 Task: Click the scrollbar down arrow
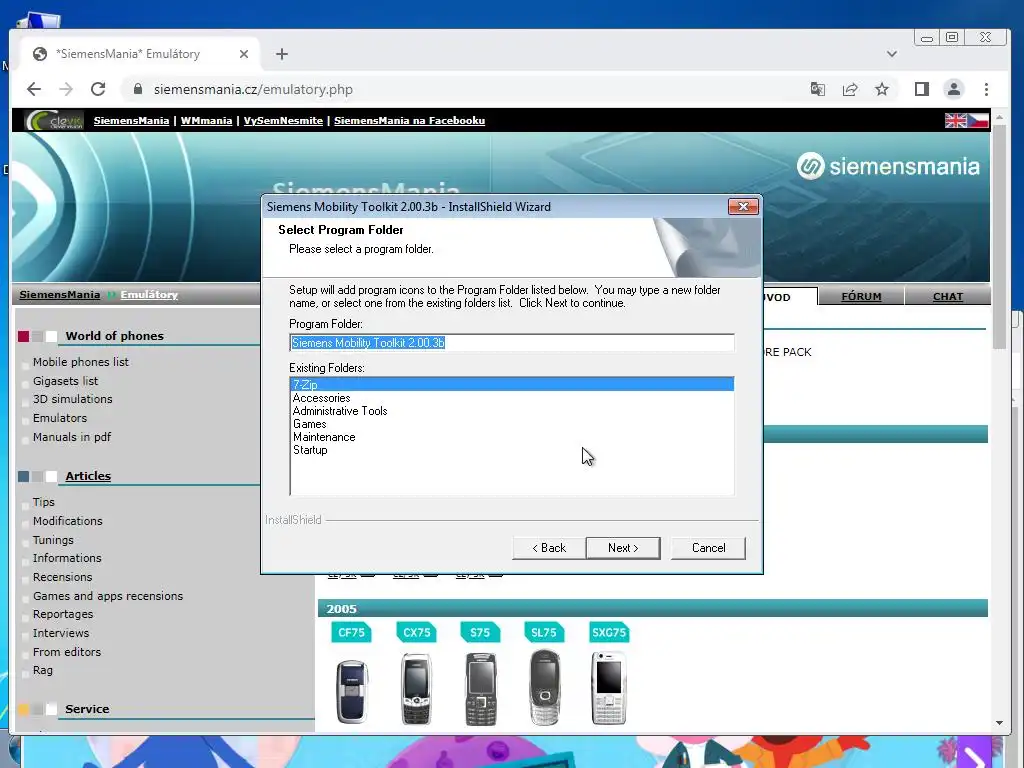coord(999,723)
